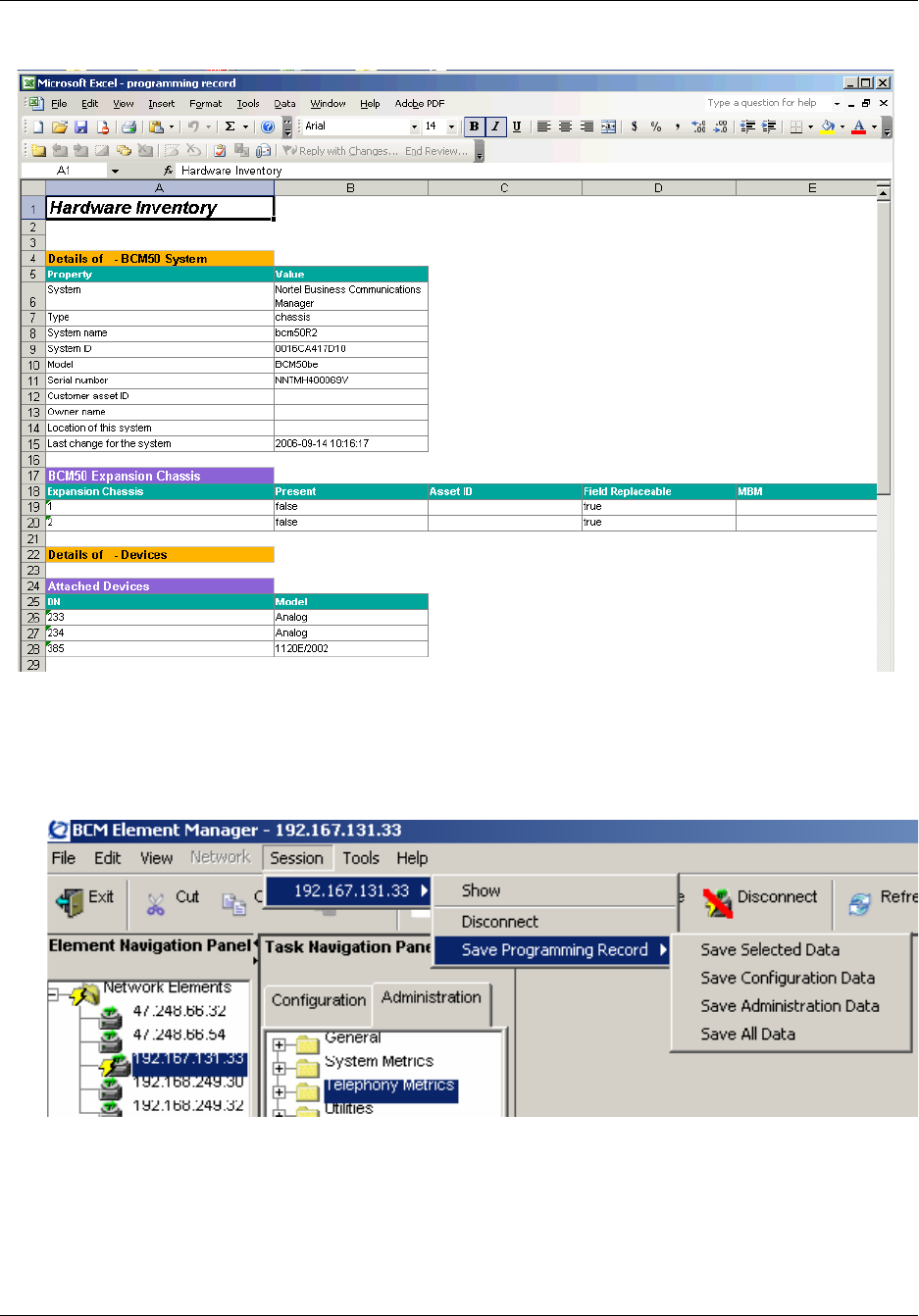Viewport: 919px width, 1316px height.
Task: Open the Borders dropdown arrow
Action: click(x=810, y=127)
